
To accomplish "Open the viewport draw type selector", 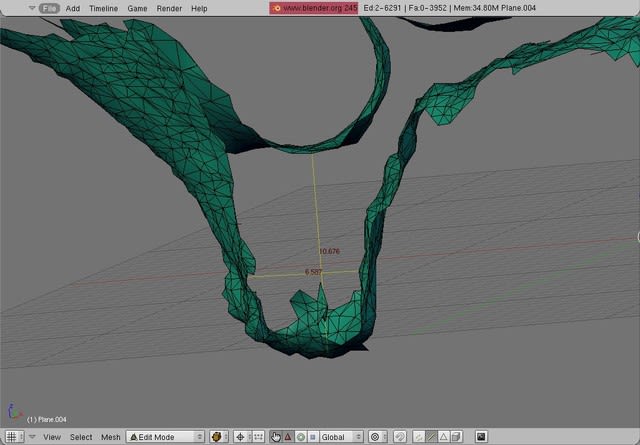I will click(219, 437).
